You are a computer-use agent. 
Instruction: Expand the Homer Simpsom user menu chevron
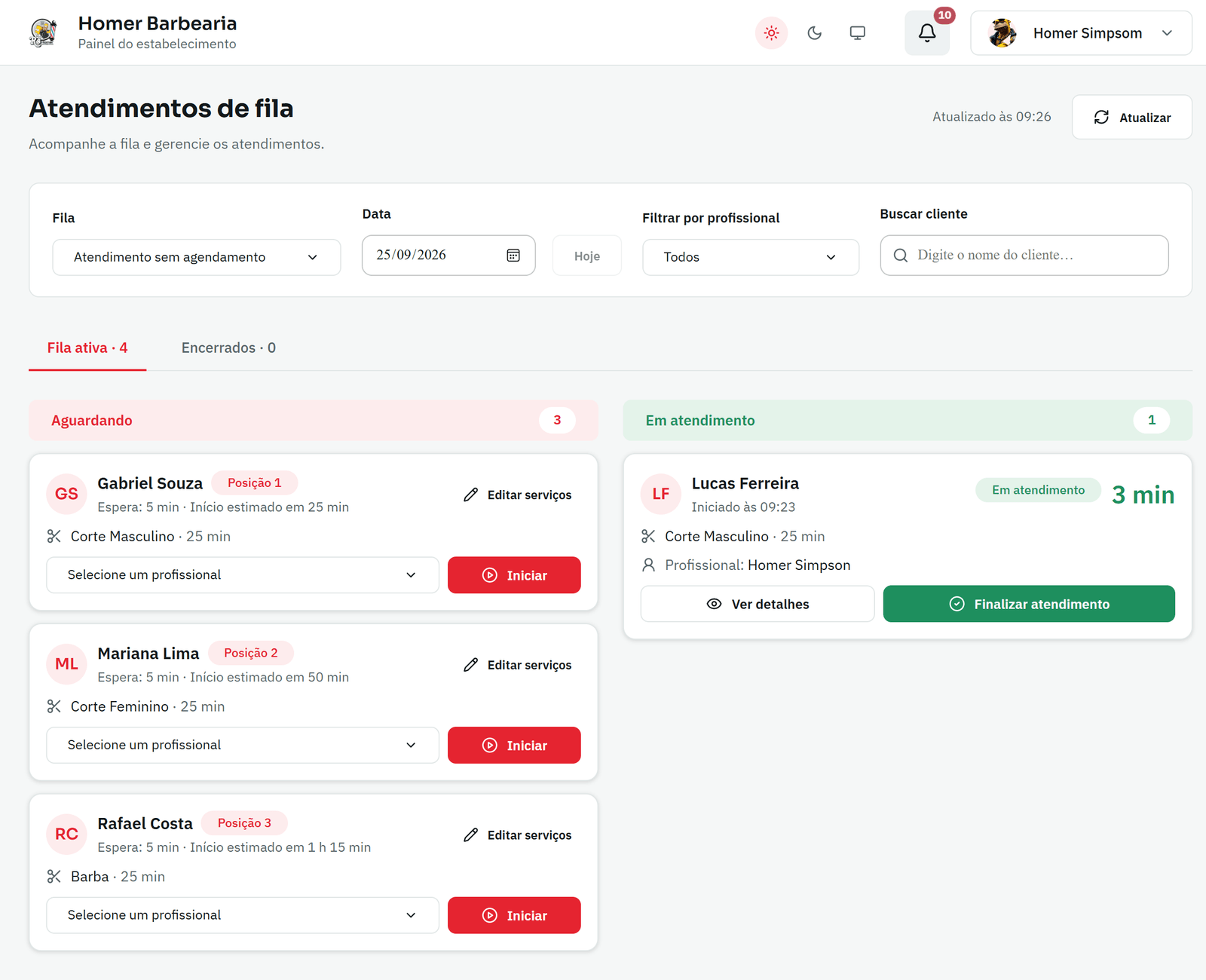(1167, 33)
